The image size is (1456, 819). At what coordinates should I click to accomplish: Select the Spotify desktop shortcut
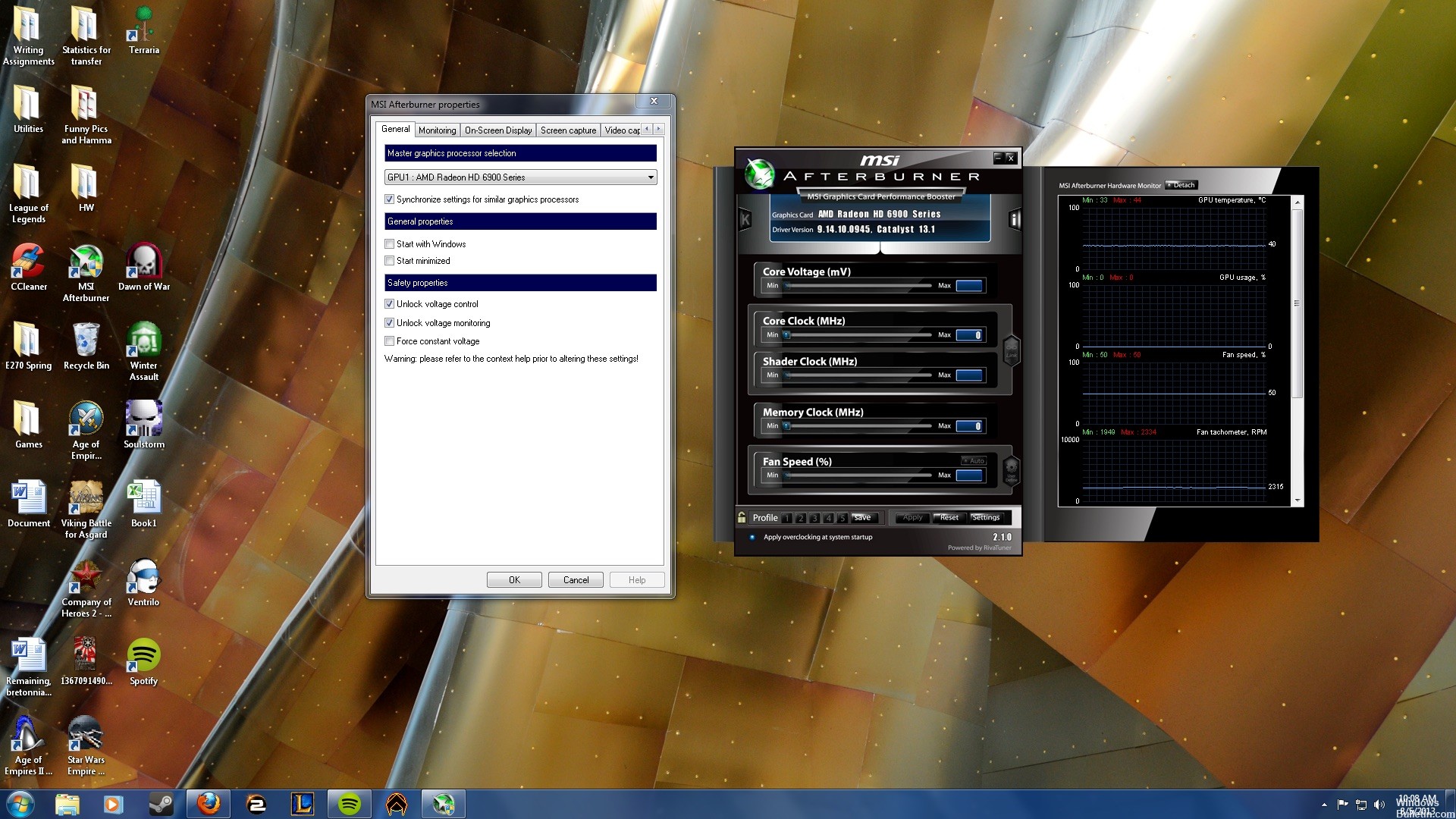click(144, 662)
